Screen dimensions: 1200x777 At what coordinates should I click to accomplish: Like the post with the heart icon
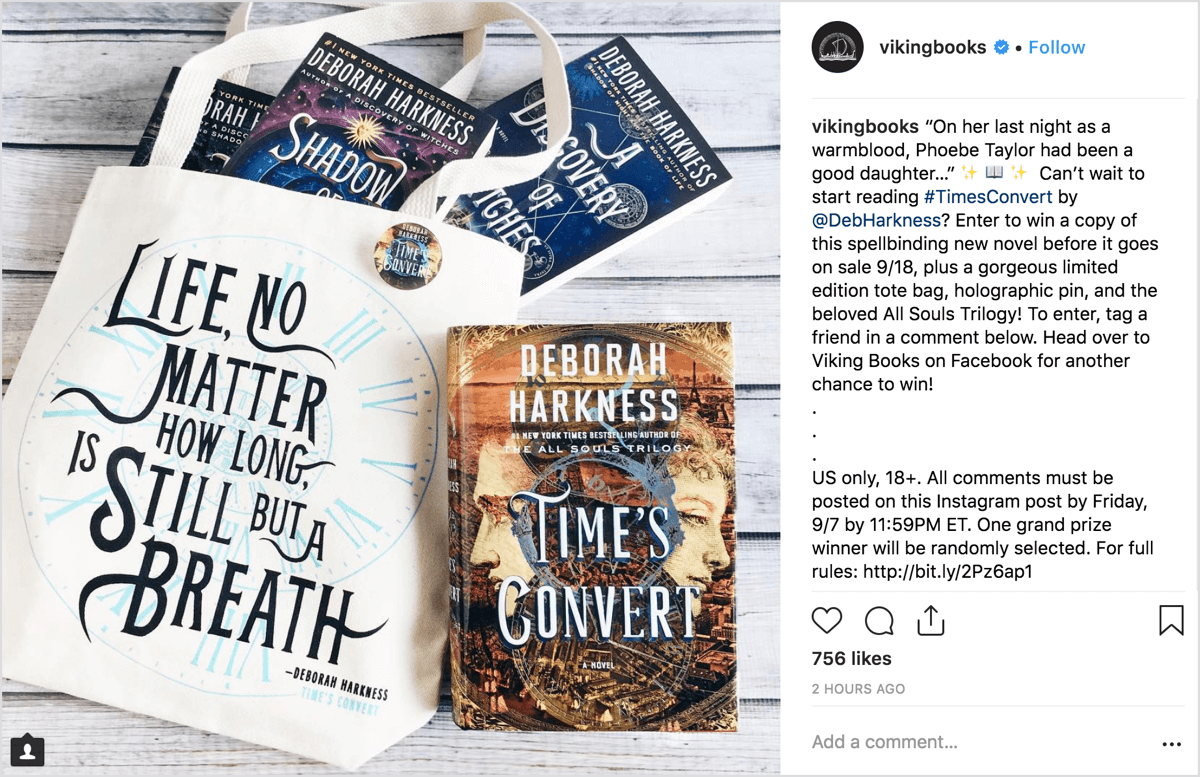(x=827, y=621)
